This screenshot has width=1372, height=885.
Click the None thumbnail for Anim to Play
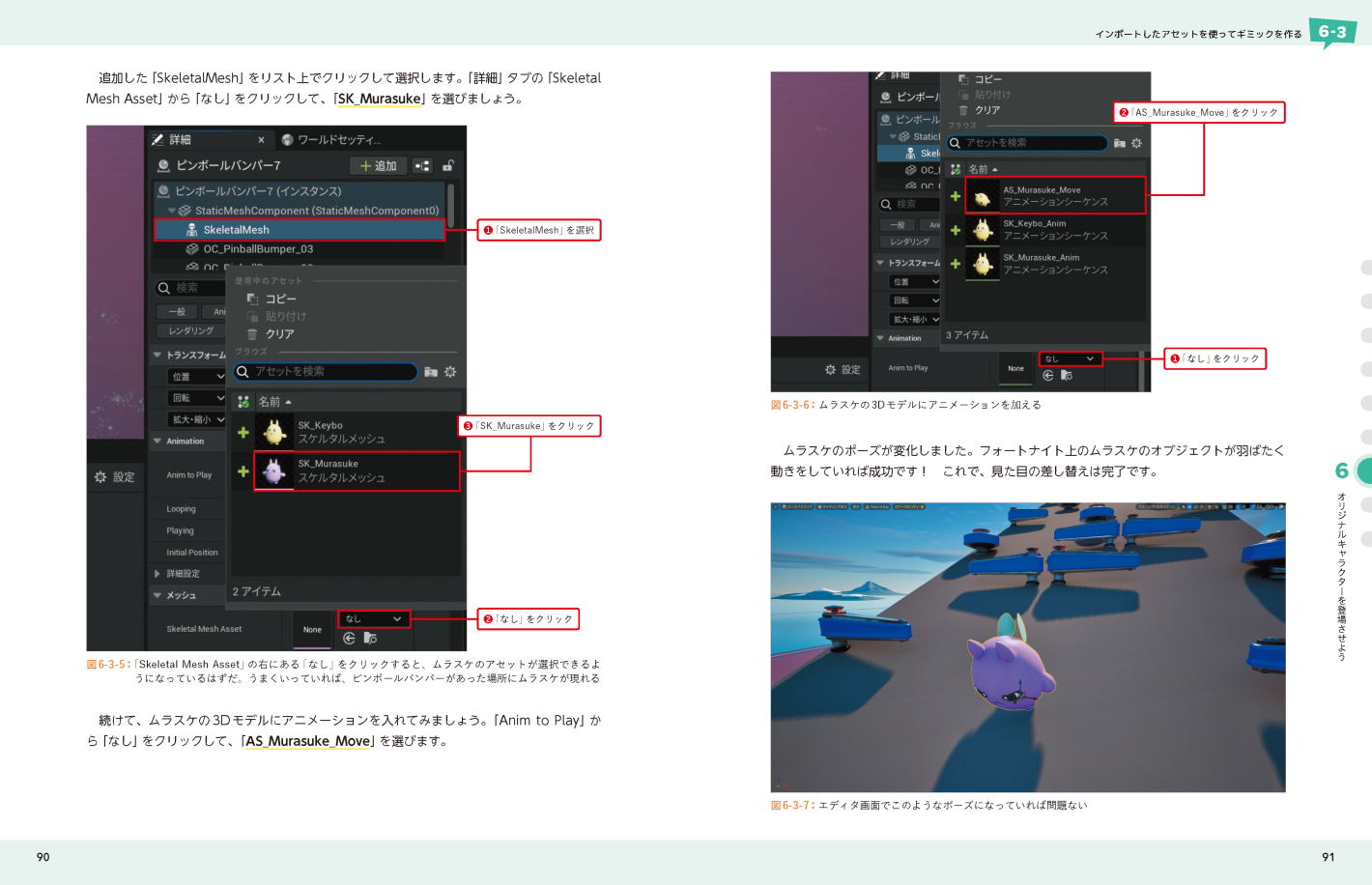[x=1015, y=368]
